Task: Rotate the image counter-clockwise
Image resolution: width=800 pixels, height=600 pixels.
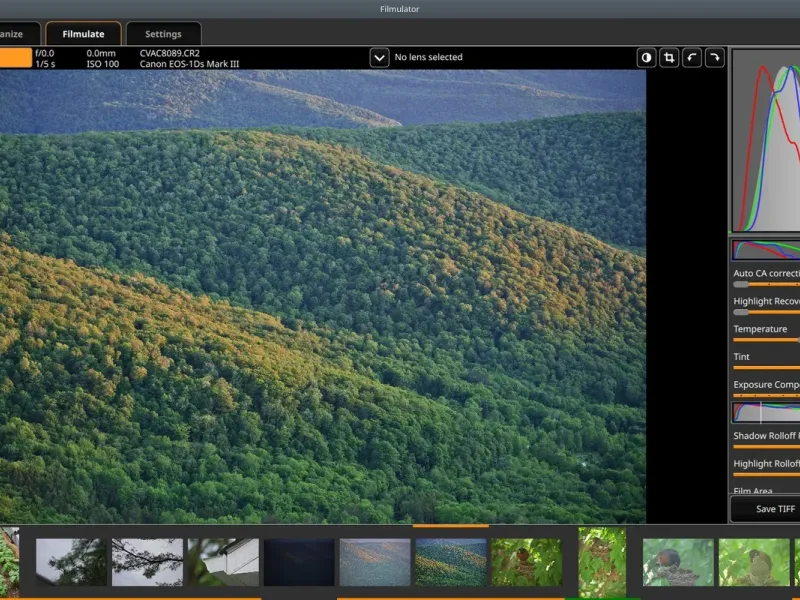Action: 692,58
